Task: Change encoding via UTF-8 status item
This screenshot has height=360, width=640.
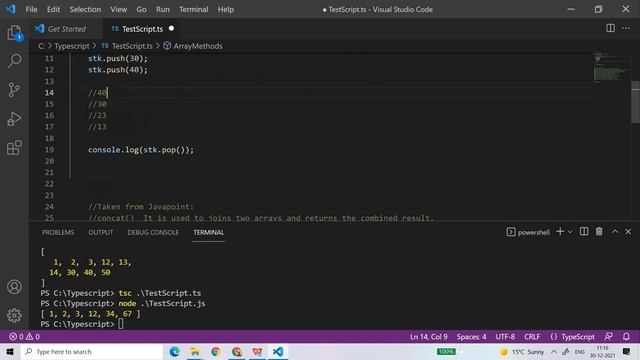Action: (x=505, y=337)
